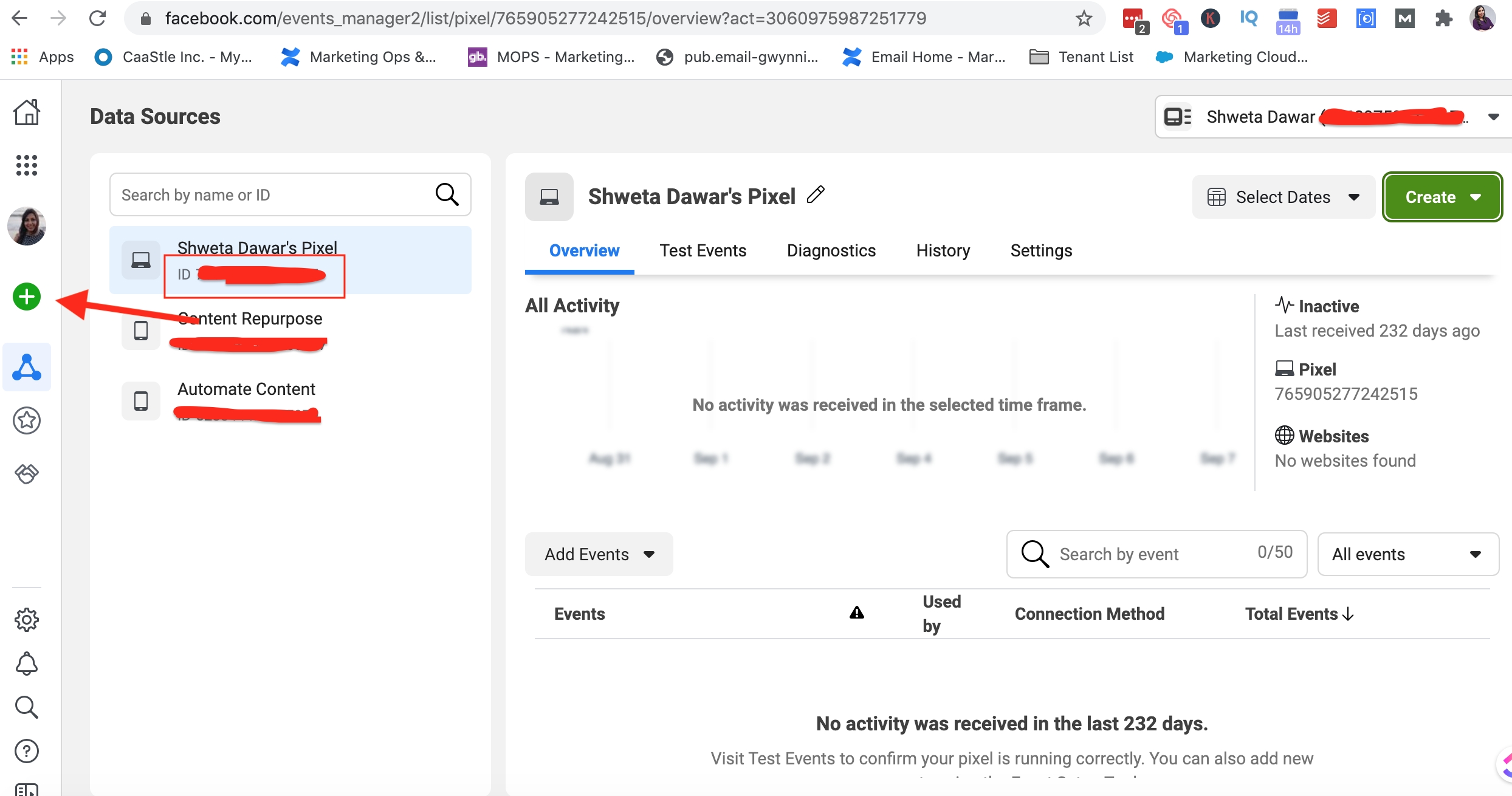Select Content Repurpose data source

pyautogui.click(x=290, y=331)
